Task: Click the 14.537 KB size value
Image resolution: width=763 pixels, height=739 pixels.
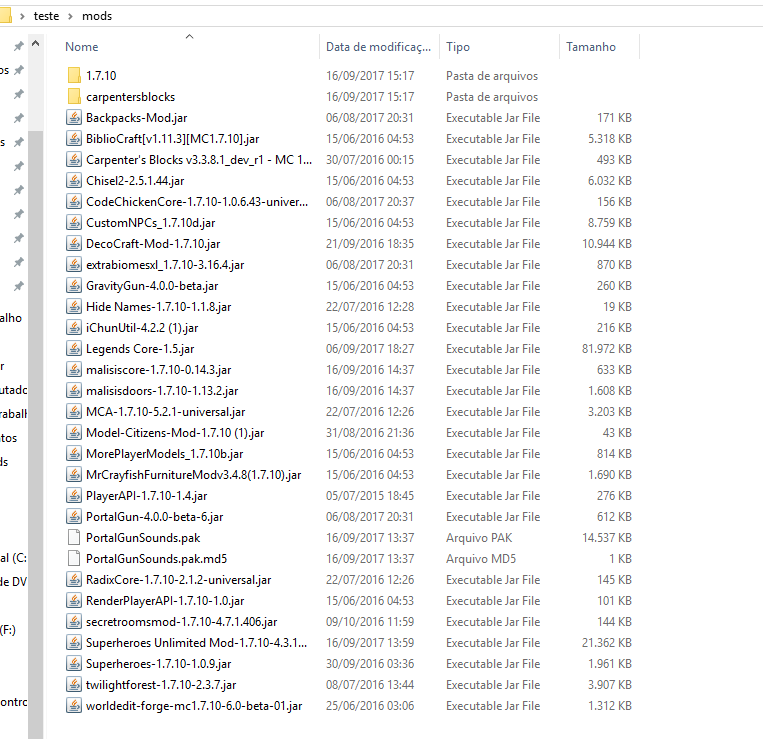Action: click(606, 538)
